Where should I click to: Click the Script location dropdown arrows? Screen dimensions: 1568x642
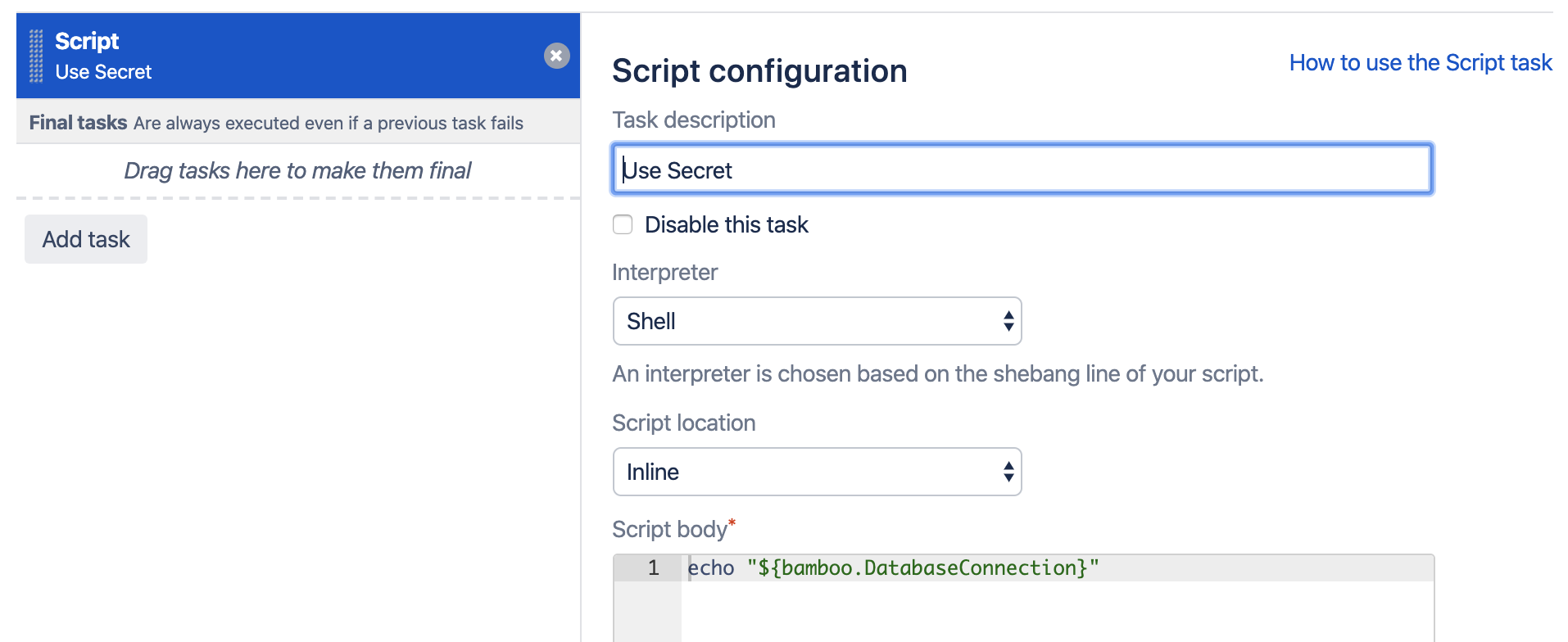(1008, 472)
